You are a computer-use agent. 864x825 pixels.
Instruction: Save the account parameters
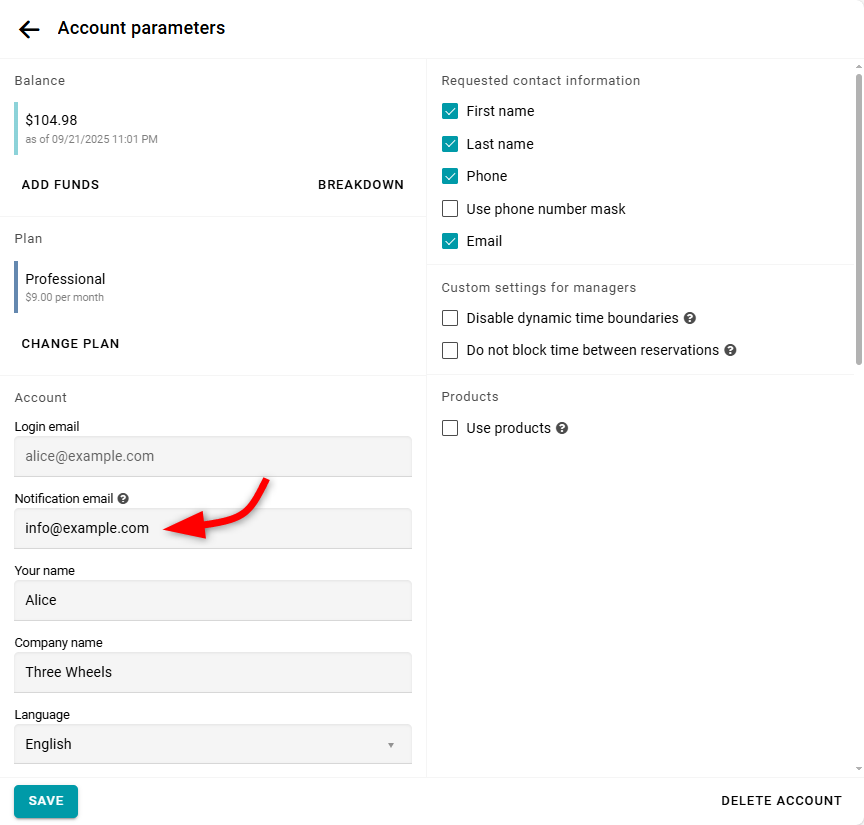pos(46,801)
